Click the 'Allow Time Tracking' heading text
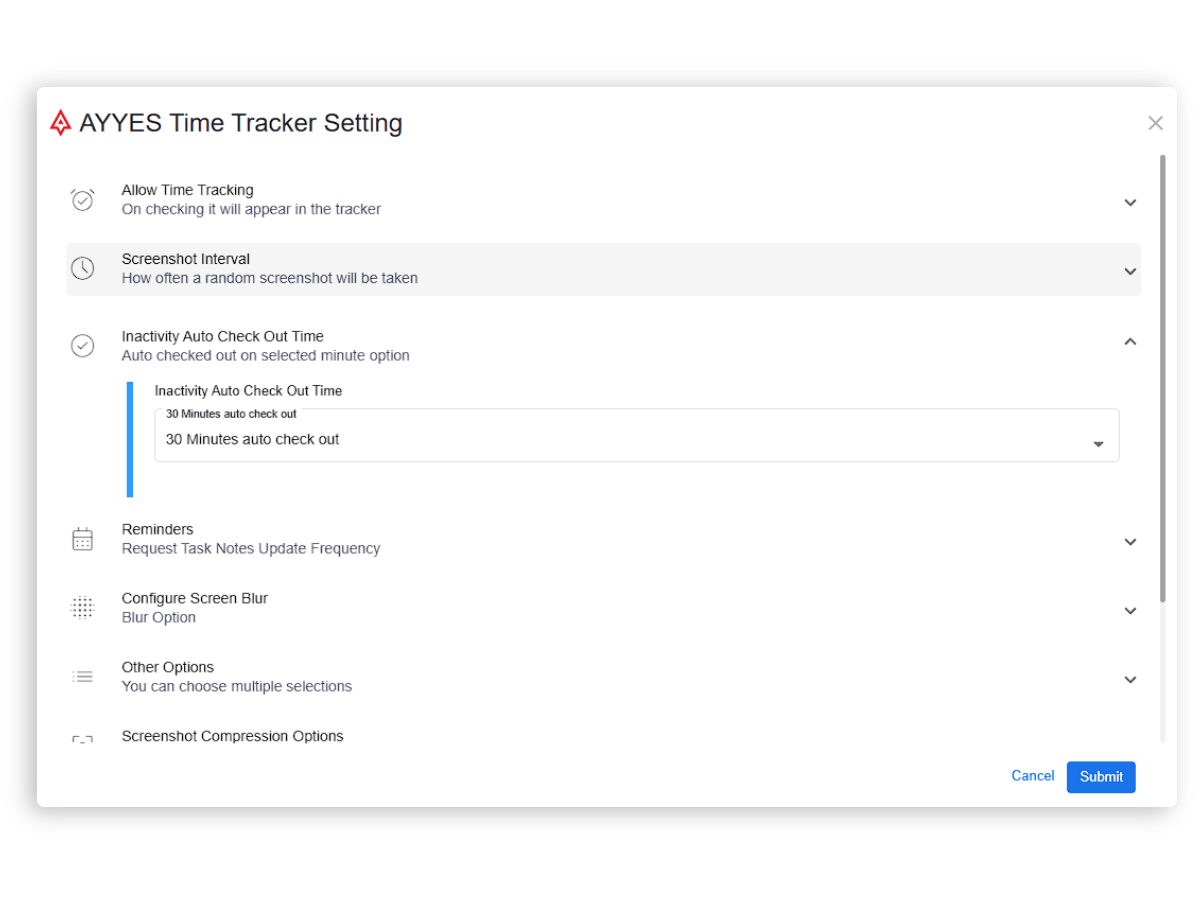Image resolution: width=1200 pixels, height=900 pixels. pyautogui.click(x=188, y=190)
